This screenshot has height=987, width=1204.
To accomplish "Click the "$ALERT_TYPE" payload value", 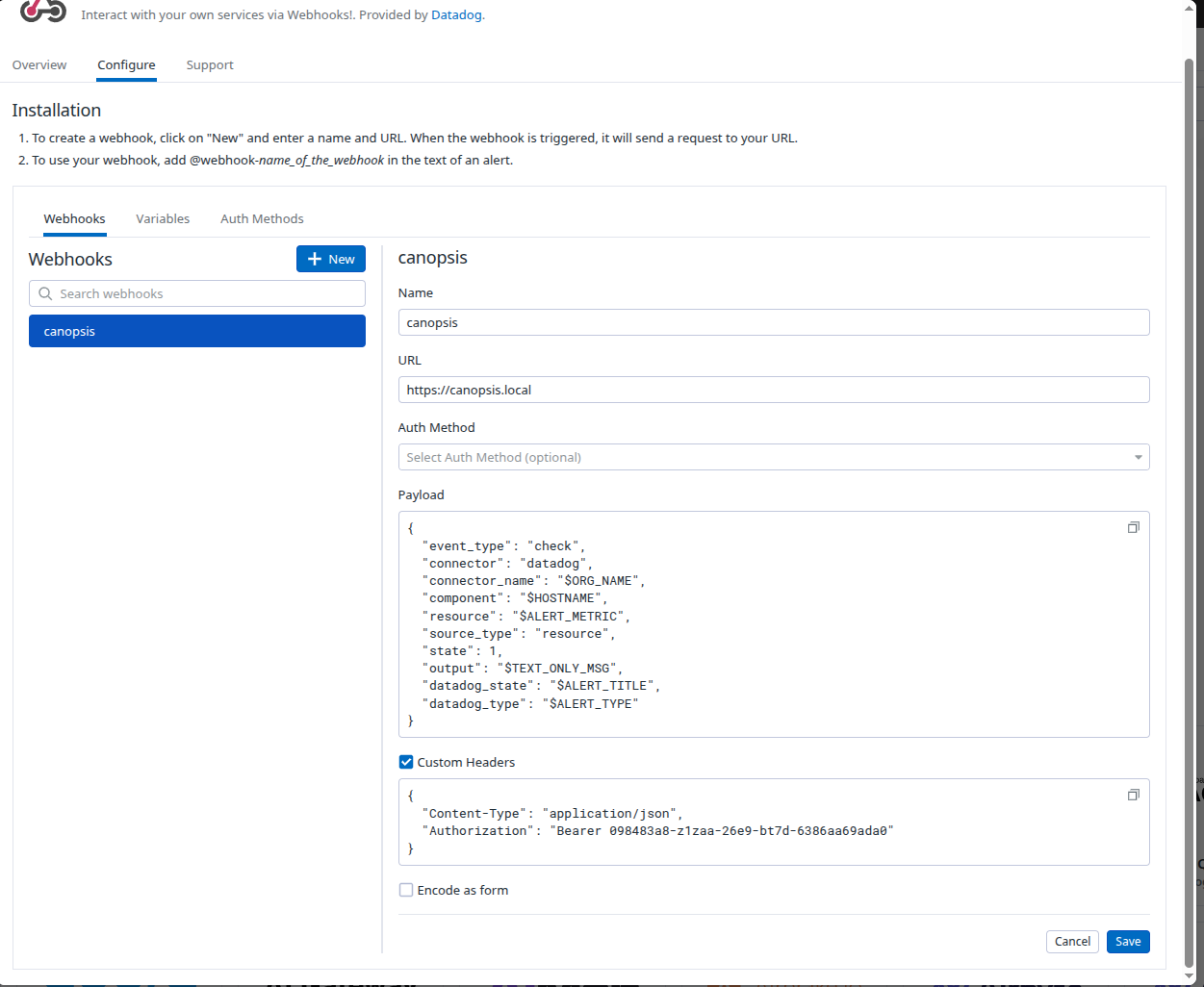I will coord(590,704).
